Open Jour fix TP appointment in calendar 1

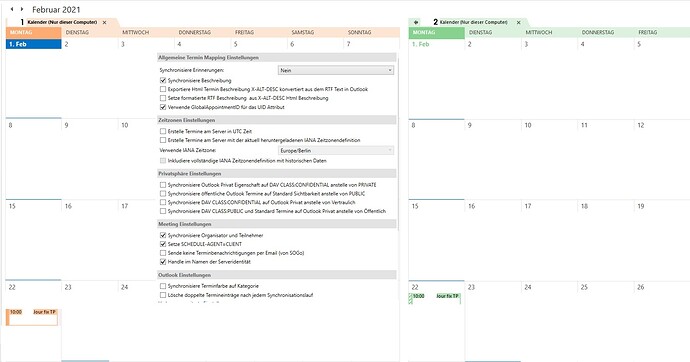pos(32,317)
